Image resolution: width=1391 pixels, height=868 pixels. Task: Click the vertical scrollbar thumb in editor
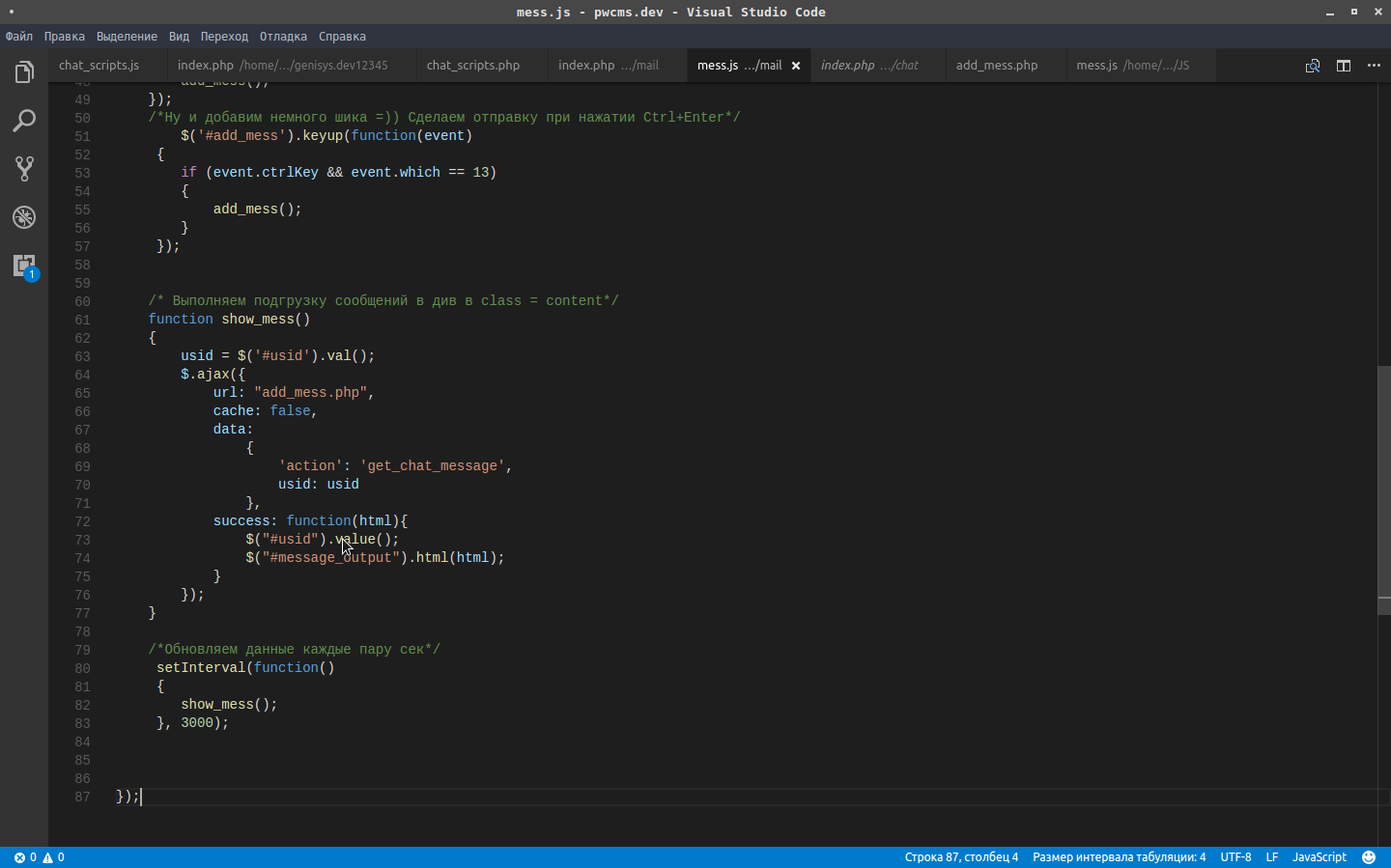coord(1384,490)
